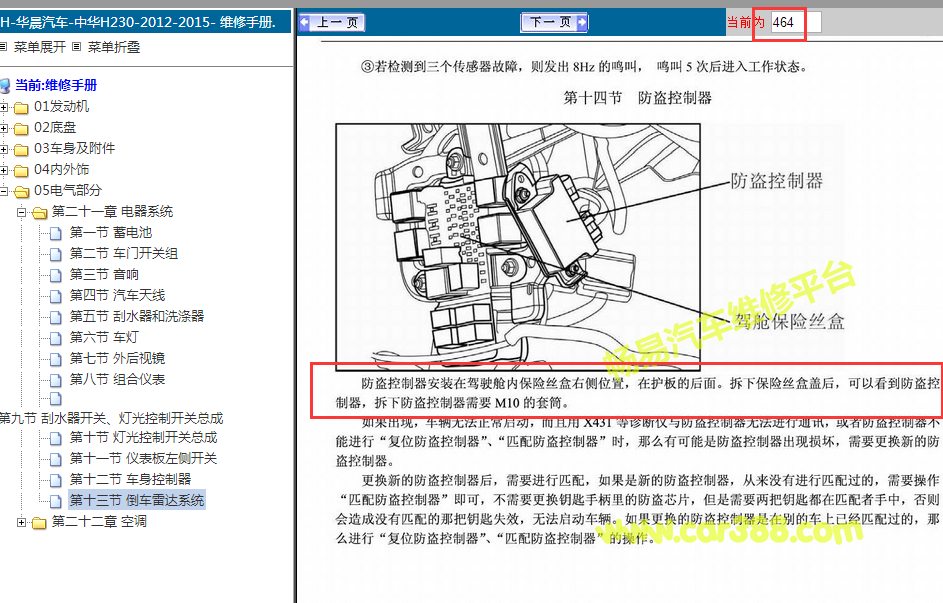Click the 01发动机 folder icon

(21, 108)
